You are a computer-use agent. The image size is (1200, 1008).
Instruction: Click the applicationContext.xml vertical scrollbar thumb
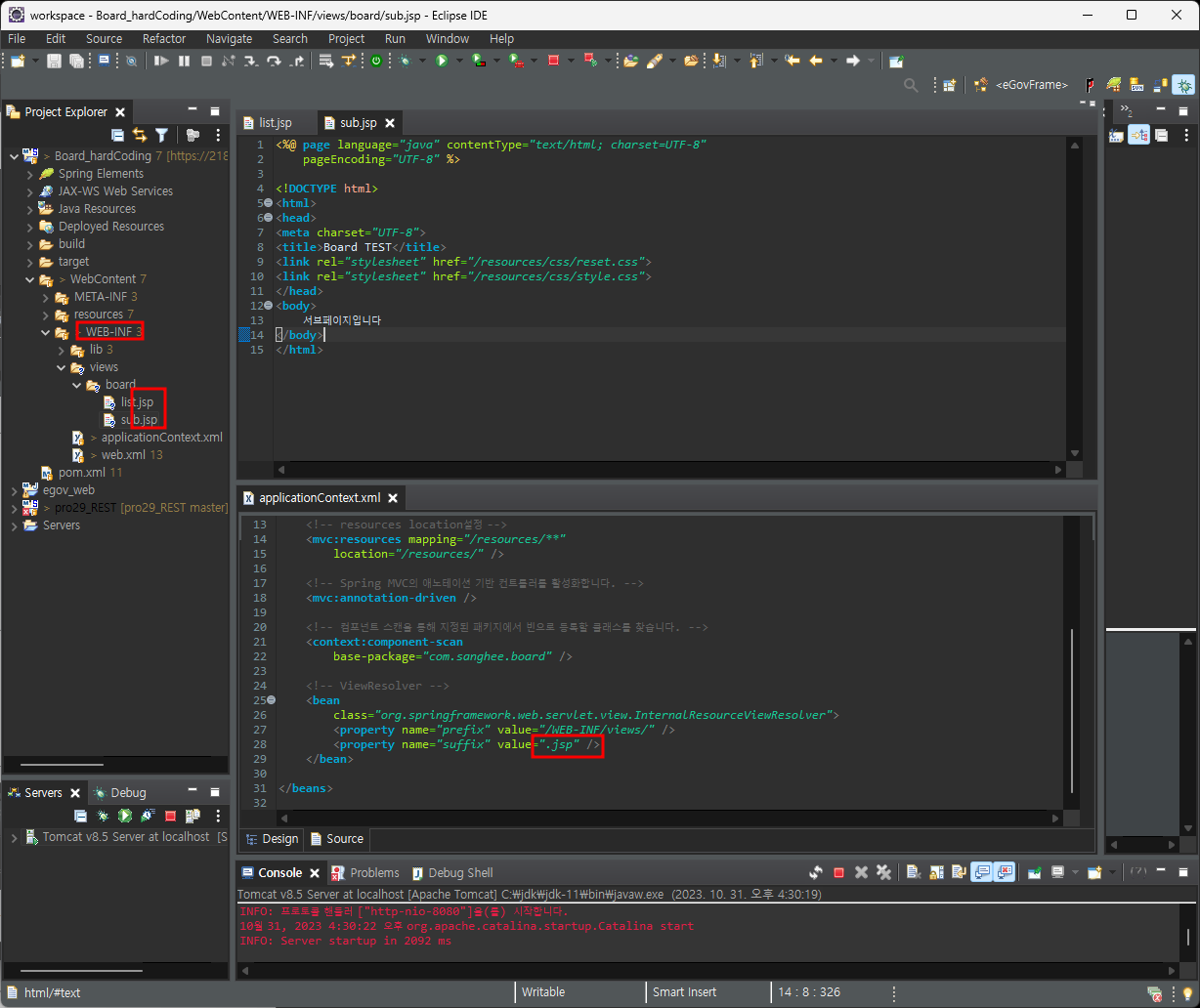pos(1072,710)
